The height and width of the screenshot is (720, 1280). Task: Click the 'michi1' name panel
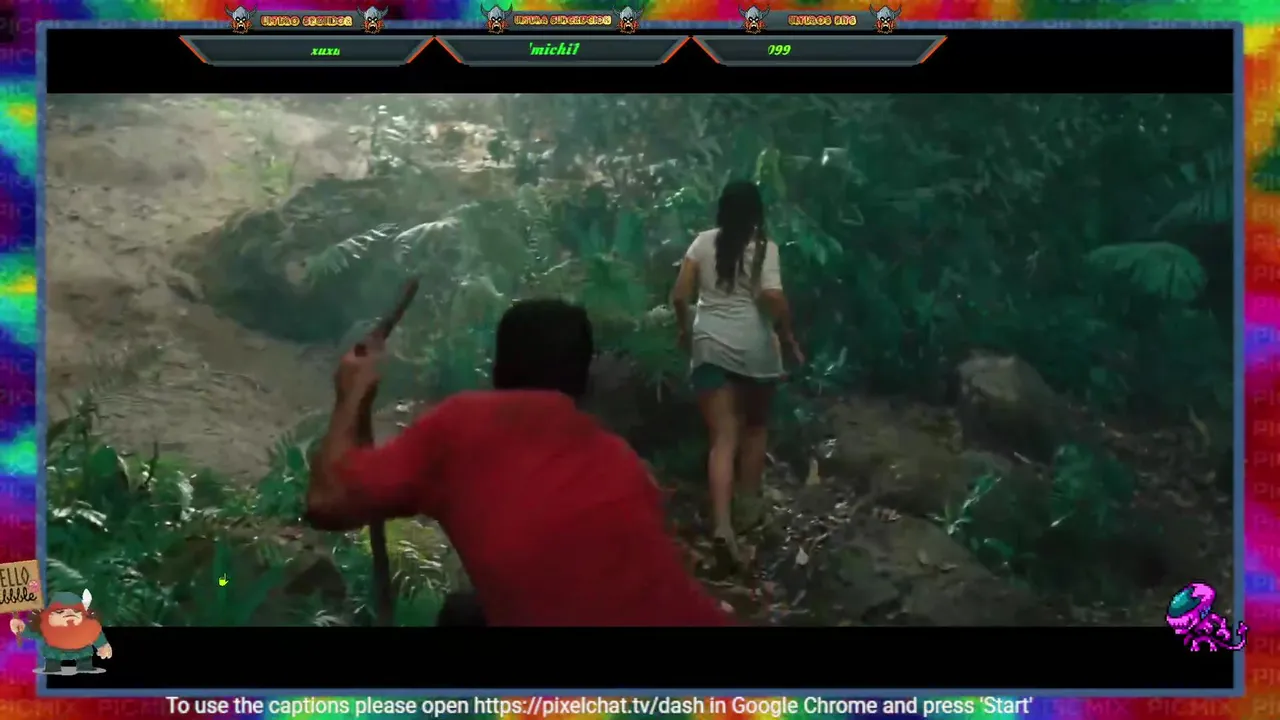[562, 50]
